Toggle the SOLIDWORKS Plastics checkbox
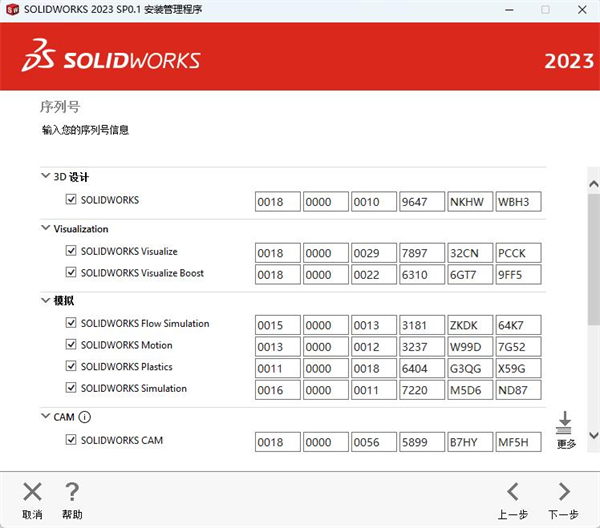The width and height of the screenshot is (600, 528). point(71,367)
